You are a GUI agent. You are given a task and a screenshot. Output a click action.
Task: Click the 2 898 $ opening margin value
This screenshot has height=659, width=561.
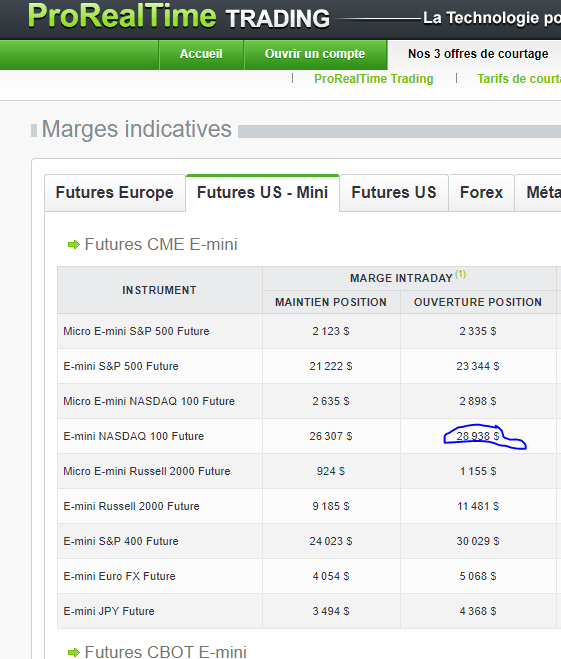[x=478, y=401]
